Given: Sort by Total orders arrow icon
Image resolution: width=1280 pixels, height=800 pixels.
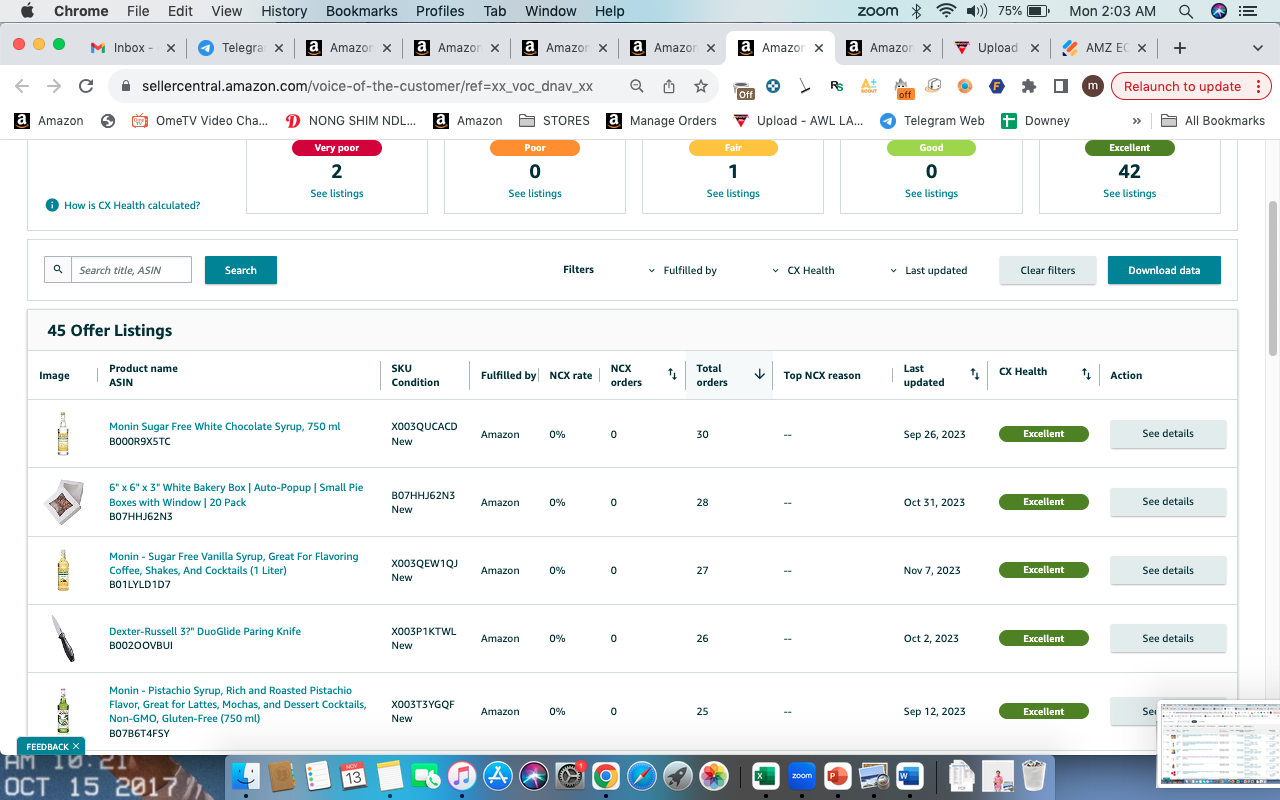Looking at the screenshot, I should pos(759,374).
